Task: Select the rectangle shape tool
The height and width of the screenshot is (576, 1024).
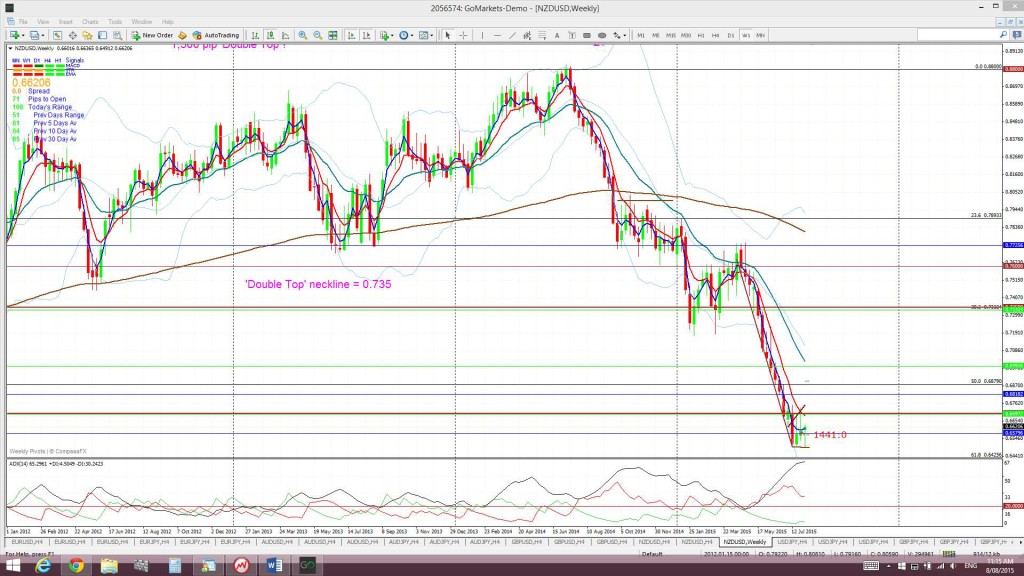Action: click(586, 35)
